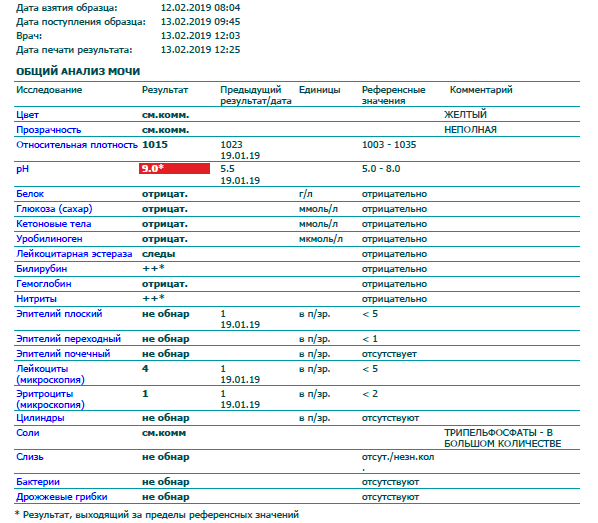Open the Цилиндры link
The image size is (598, 523).
coord(40,418)
